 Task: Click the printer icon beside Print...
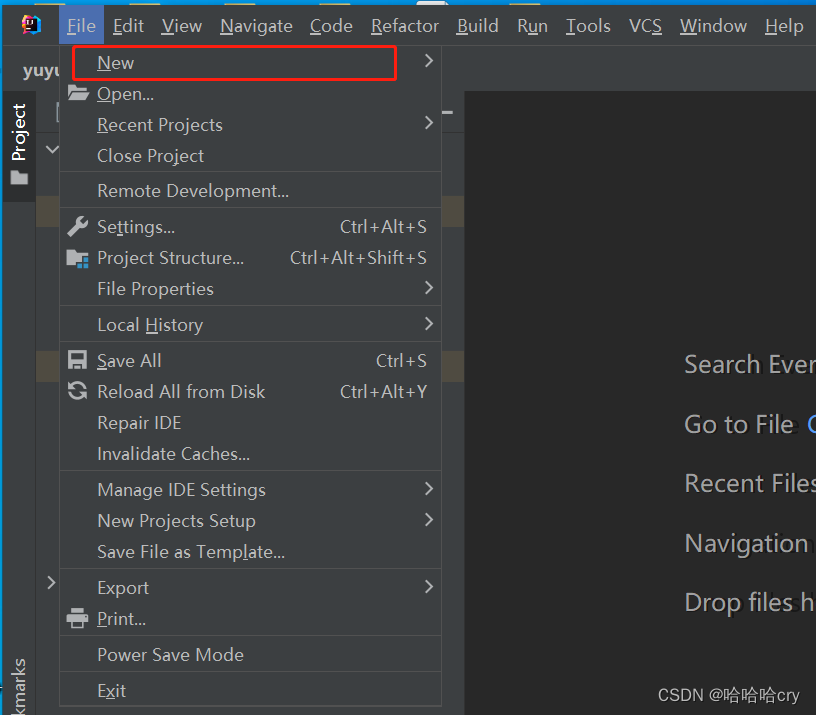[78, 618]
